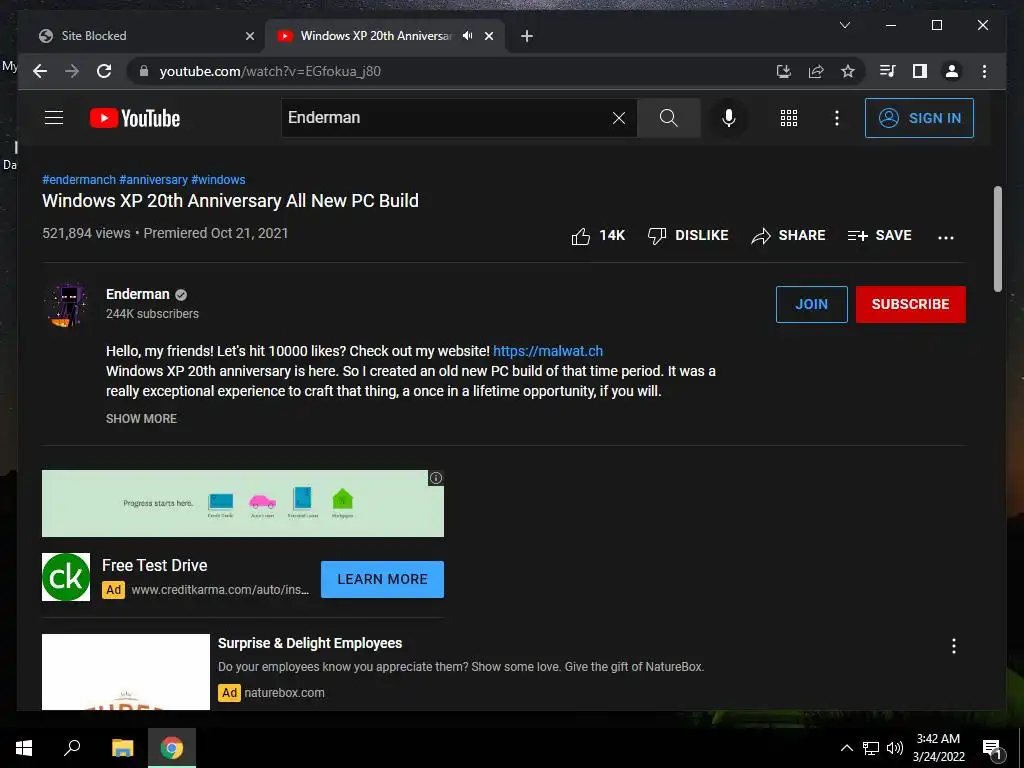Screen dimensions: 1024x768
Task: Open Windows taskbar search
Action: (72, 748)
